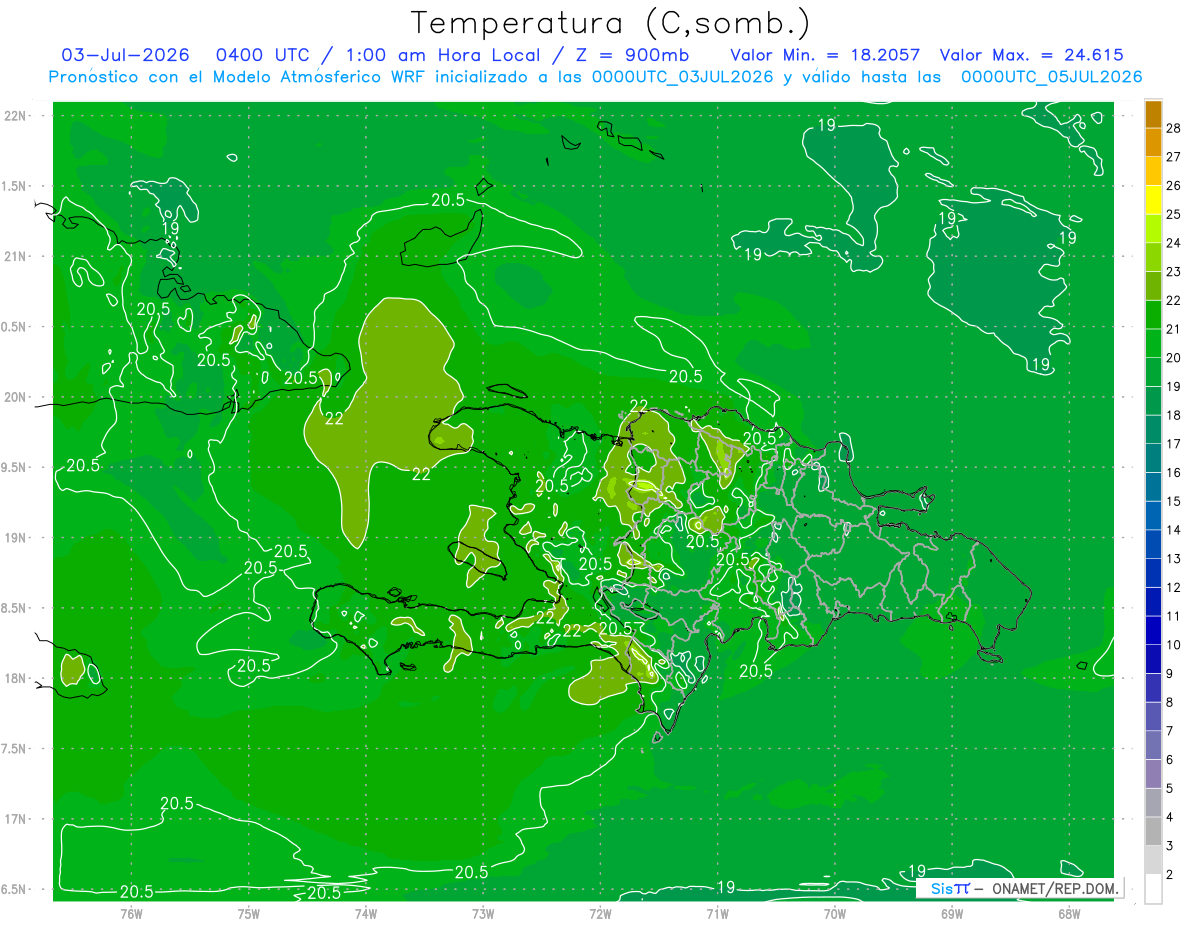Screen dimensions: 1200x927
Task: Click the '21N' latitude axis label
Action: point(16,256)
